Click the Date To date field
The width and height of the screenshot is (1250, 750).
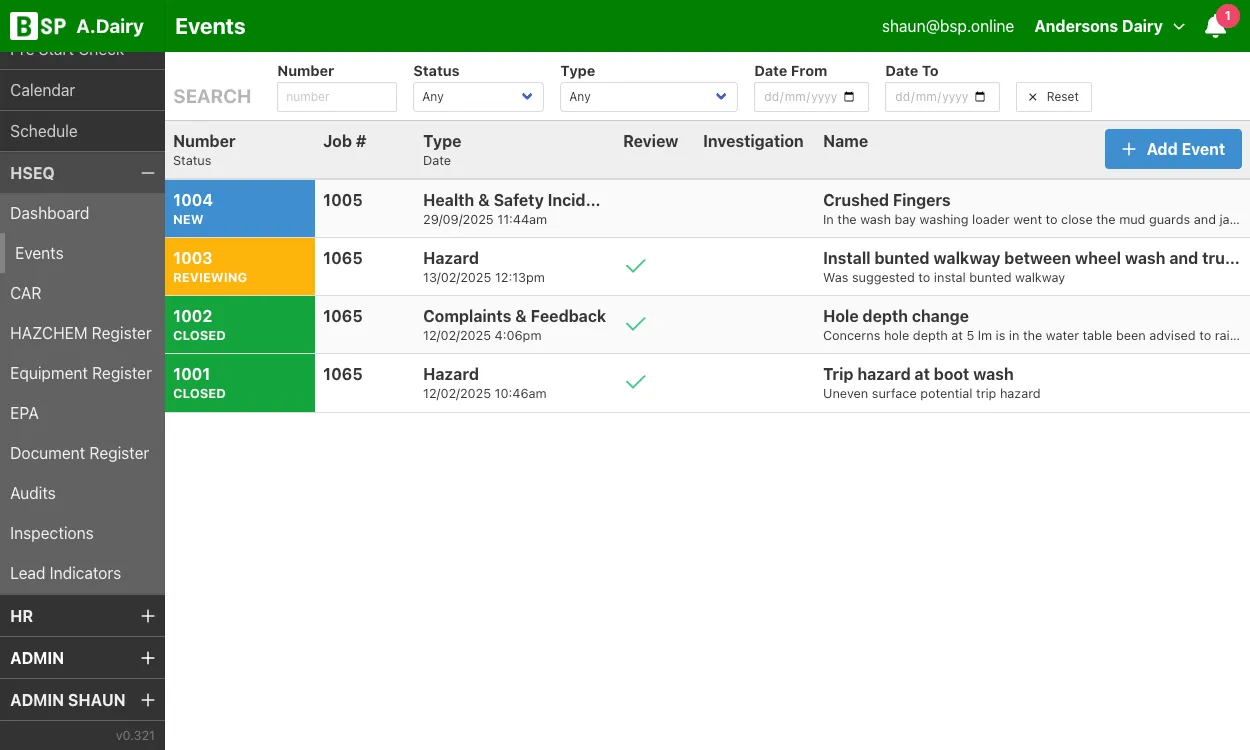(x=942, y=97)
